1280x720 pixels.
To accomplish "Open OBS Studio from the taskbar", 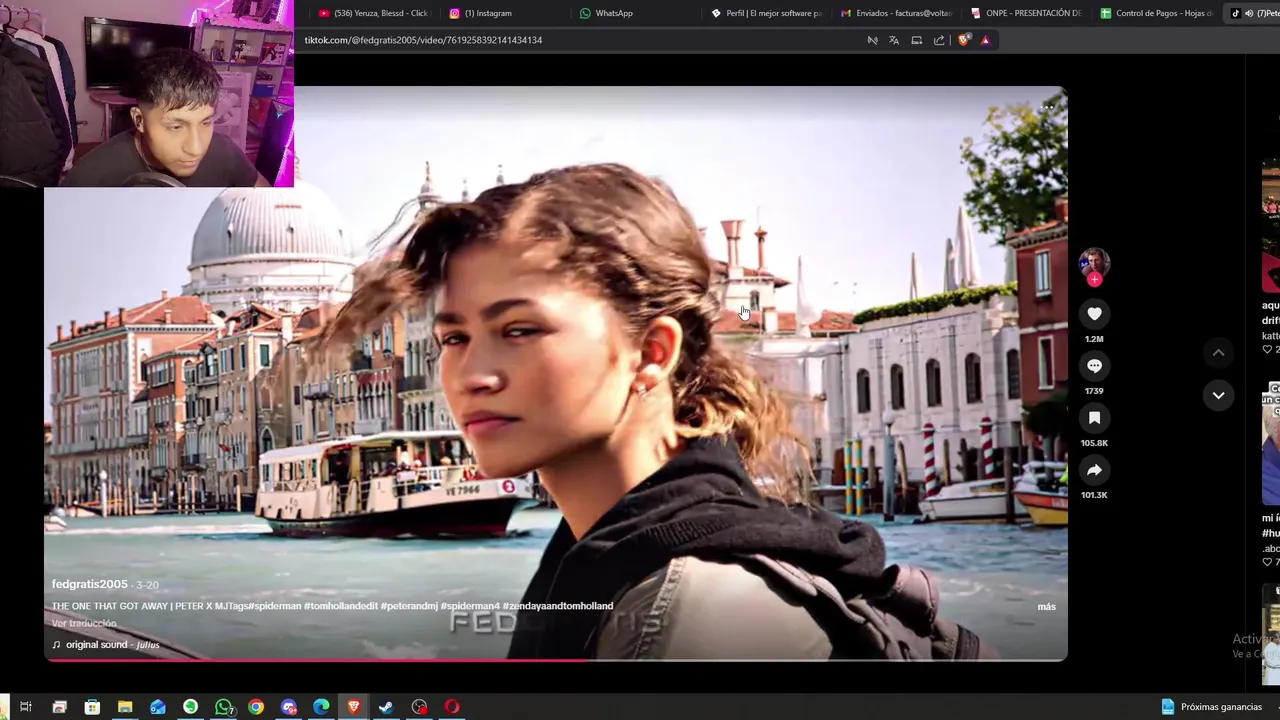I will (x=419, y=707).
